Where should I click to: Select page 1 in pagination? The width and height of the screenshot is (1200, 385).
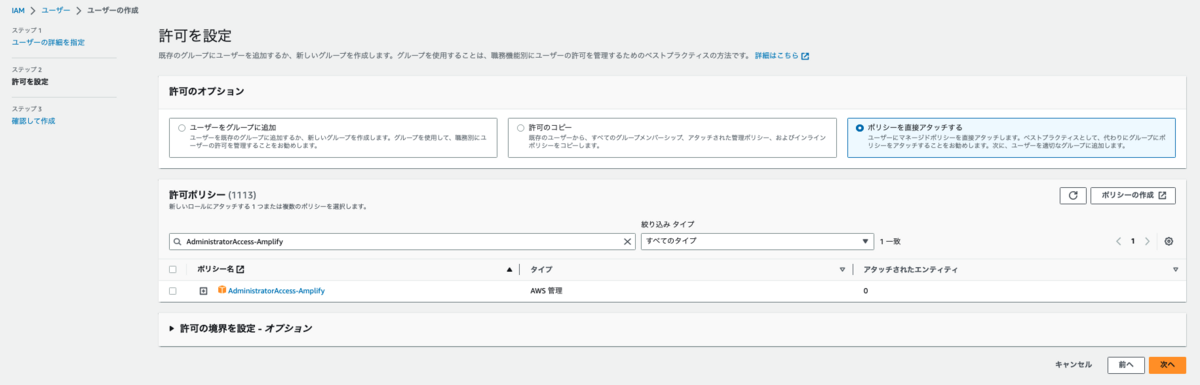(x=1133, y=241)
